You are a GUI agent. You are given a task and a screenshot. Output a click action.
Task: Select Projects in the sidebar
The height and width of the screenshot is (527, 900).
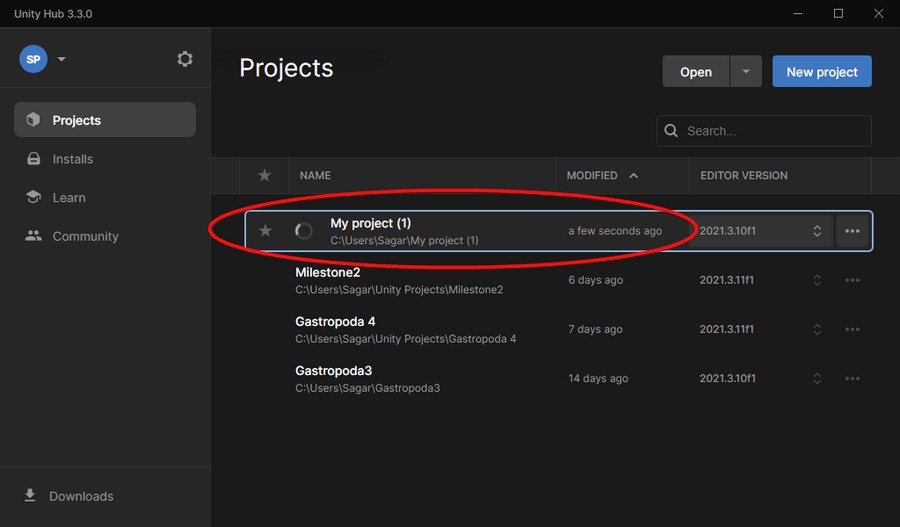[x=105, y=119]
